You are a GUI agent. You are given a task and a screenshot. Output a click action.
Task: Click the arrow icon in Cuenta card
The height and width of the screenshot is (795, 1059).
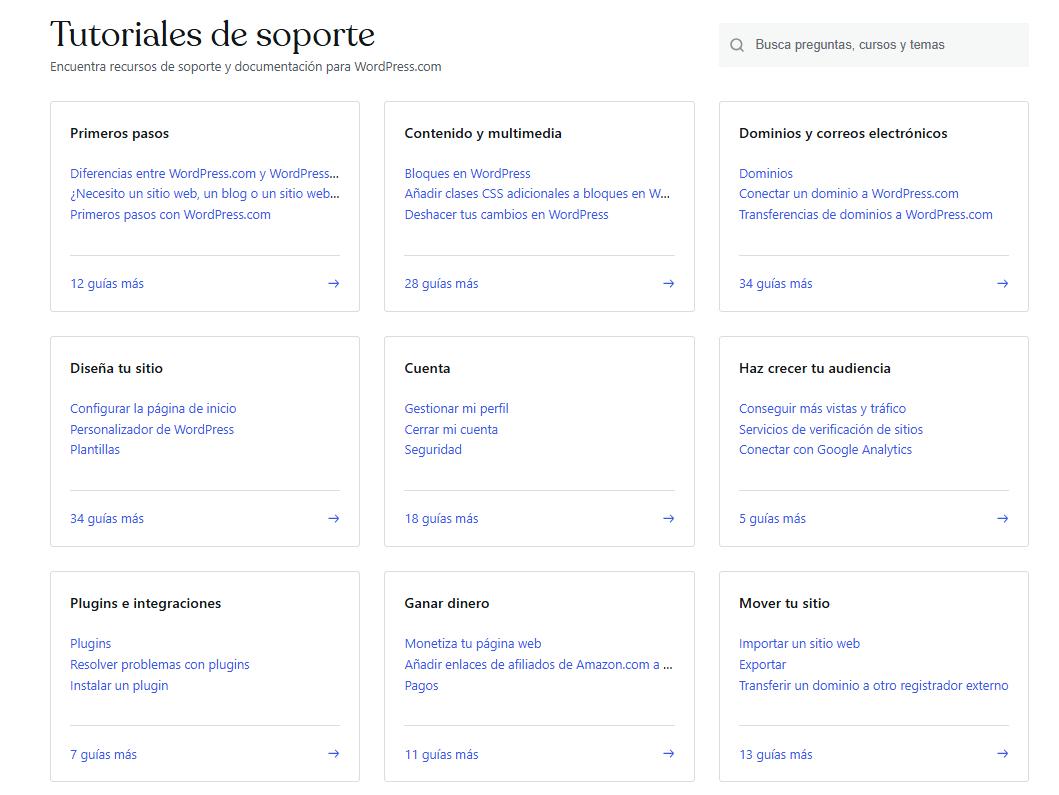coord(668,518)
